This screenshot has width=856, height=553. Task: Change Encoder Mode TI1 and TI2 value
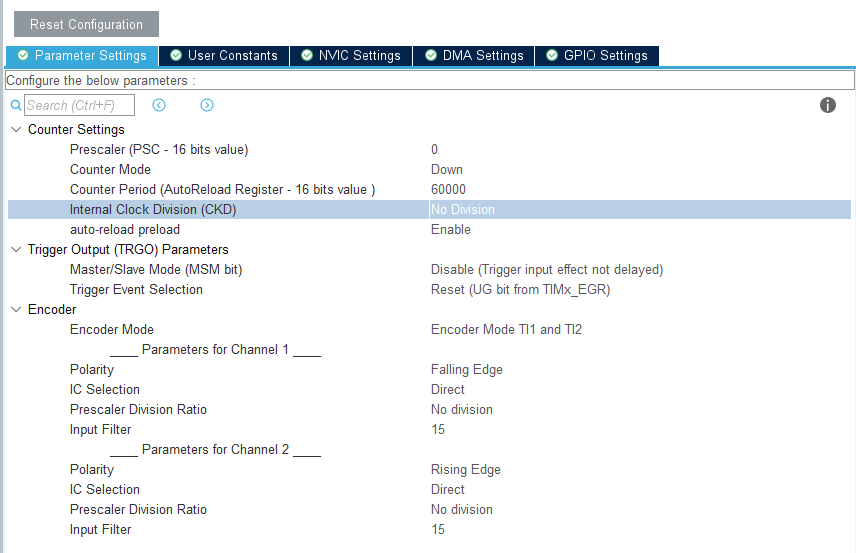(506, 329)
